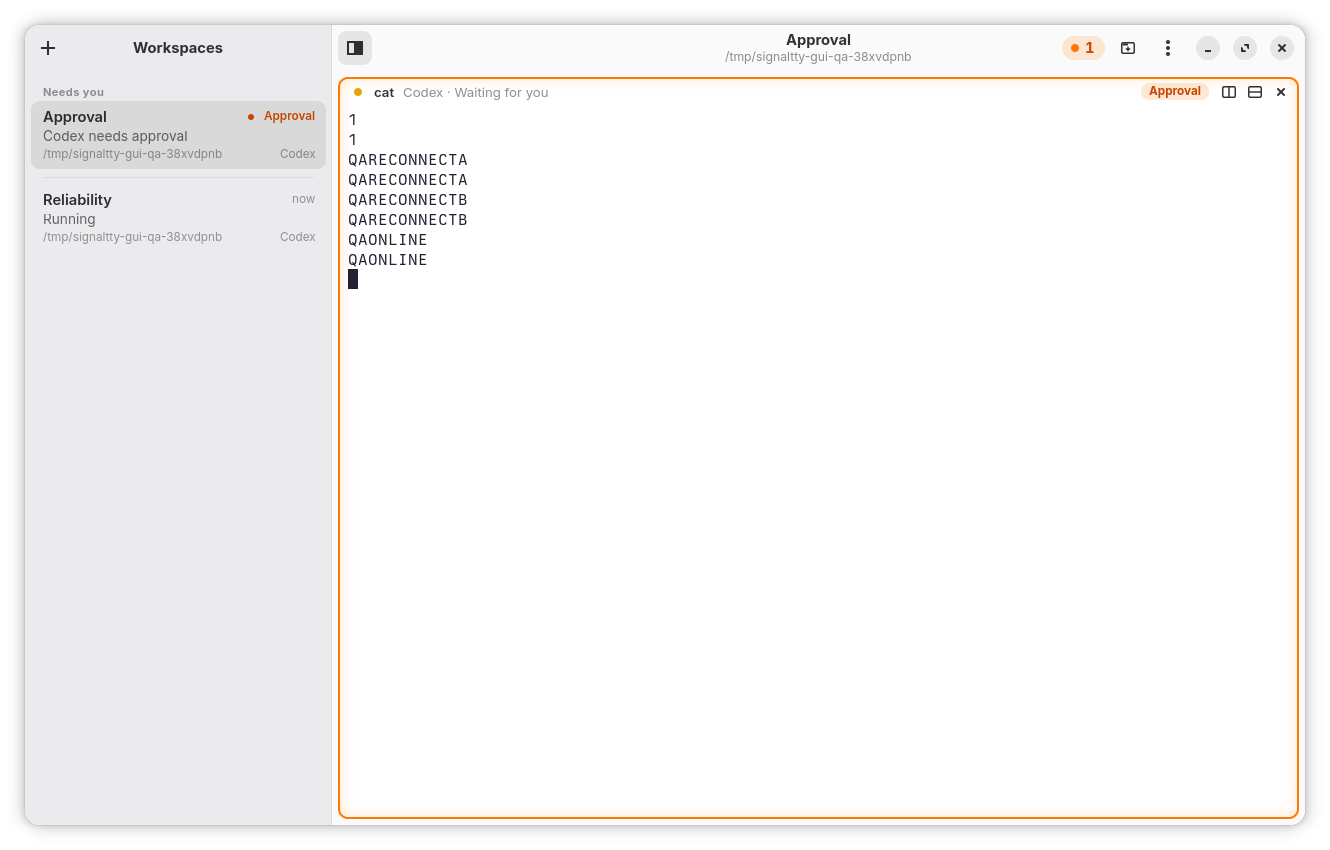1330x850 pixels.
Task: Click the terminal cursor block
Action: (x=353, y=279)
